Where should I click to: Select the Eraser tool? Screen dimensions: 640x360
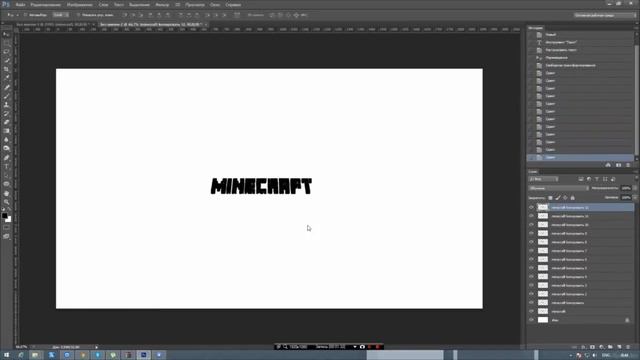pos(6,122)
